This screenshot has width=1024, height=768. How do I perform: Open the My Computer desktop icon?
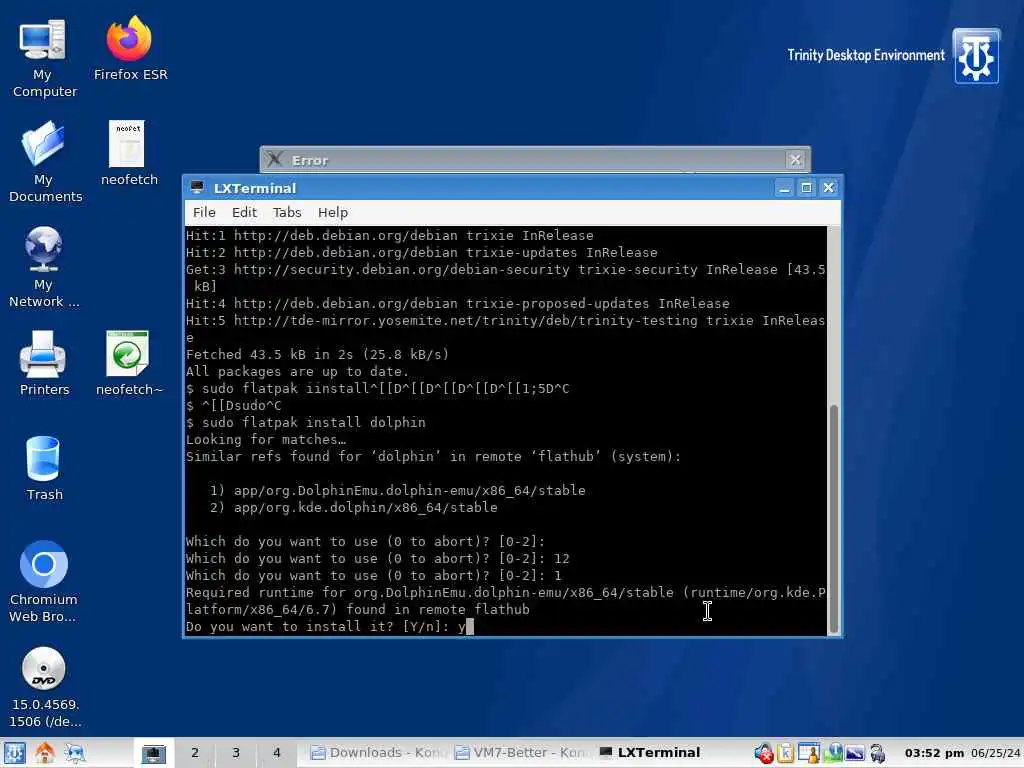[43, 57]
